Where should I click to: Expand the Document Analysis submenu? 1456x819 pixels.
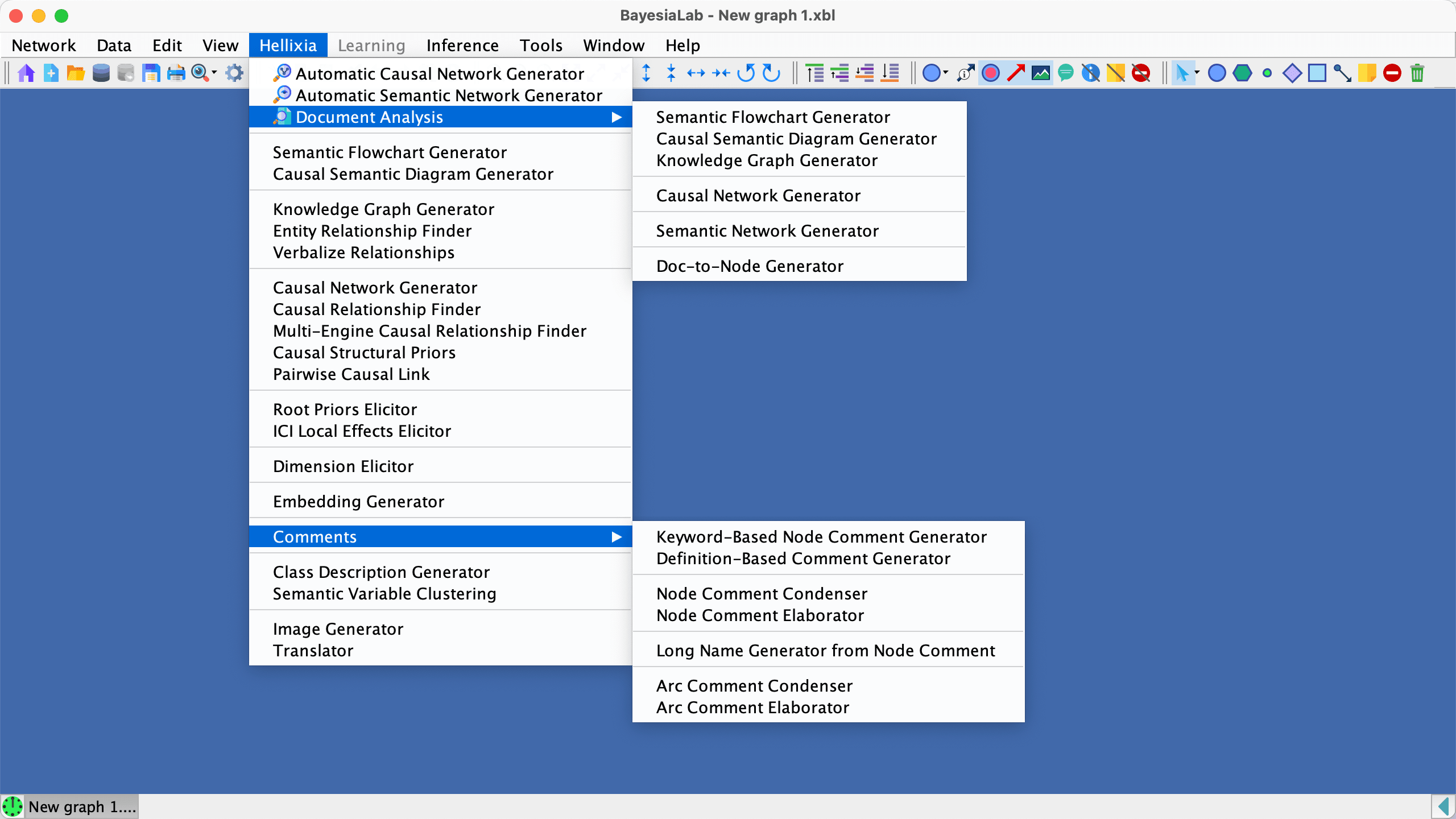tap(441, 117)
